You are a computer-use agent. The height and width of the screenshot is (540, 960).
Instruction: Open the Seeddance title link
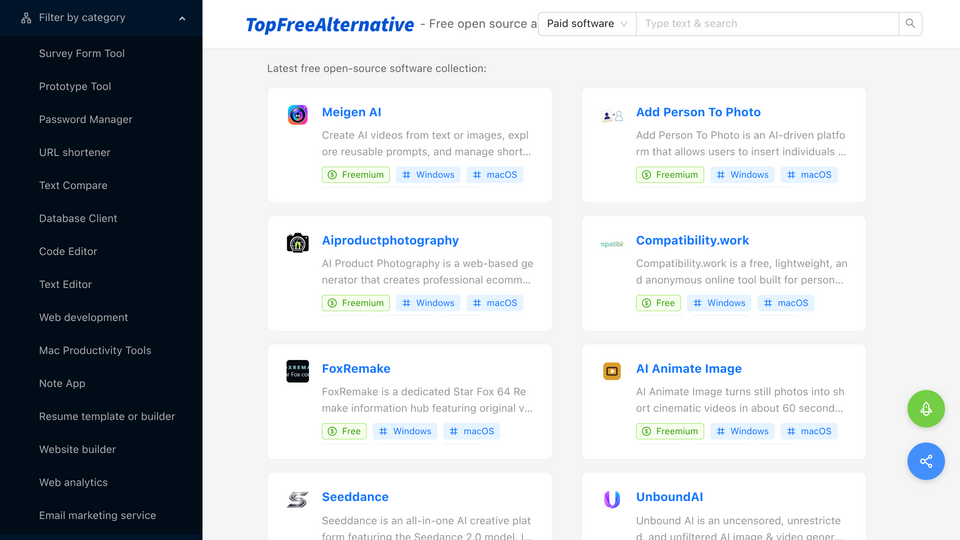[x=355, y=497]
